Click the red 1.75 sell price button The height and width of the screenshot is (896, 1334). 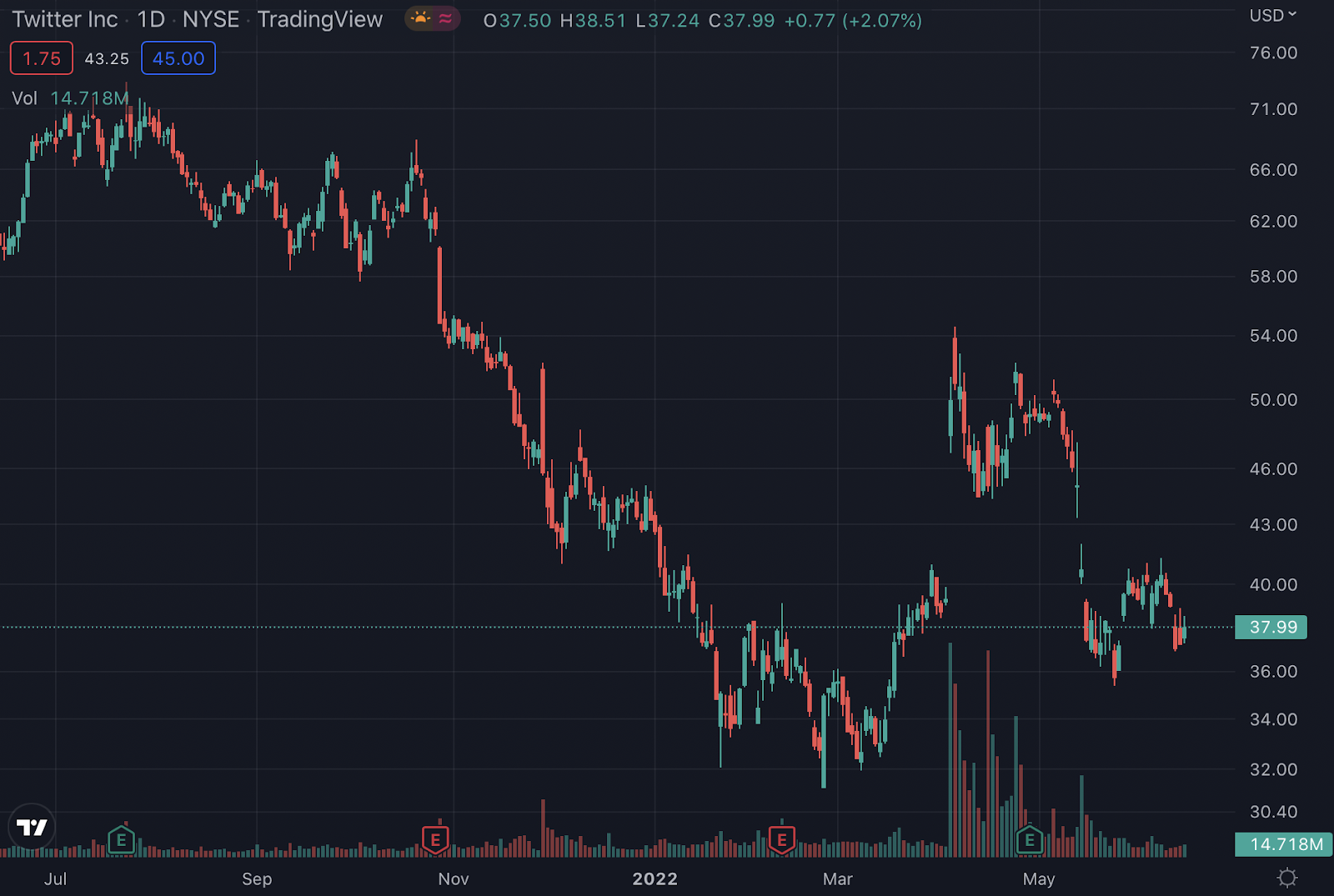[42, 58]
